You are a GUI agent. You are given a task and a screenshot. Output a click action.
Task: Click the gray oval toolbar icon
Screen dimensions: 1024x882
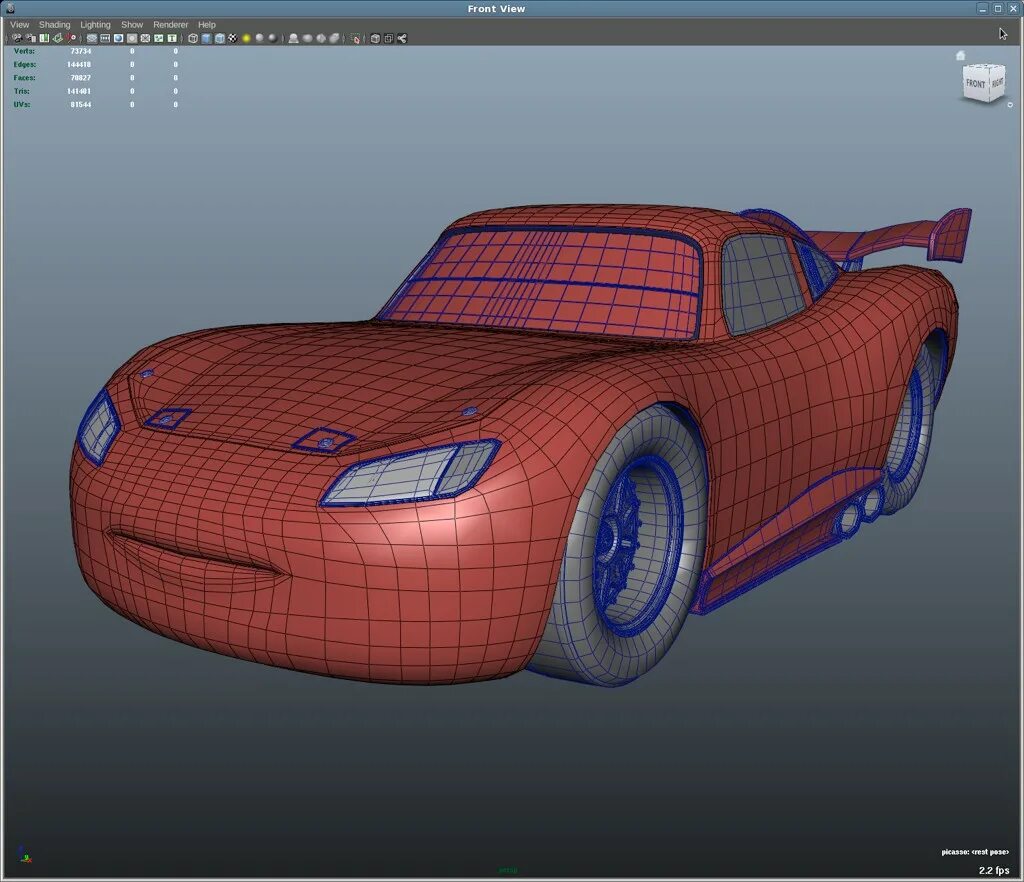click(x=307, y=39)
